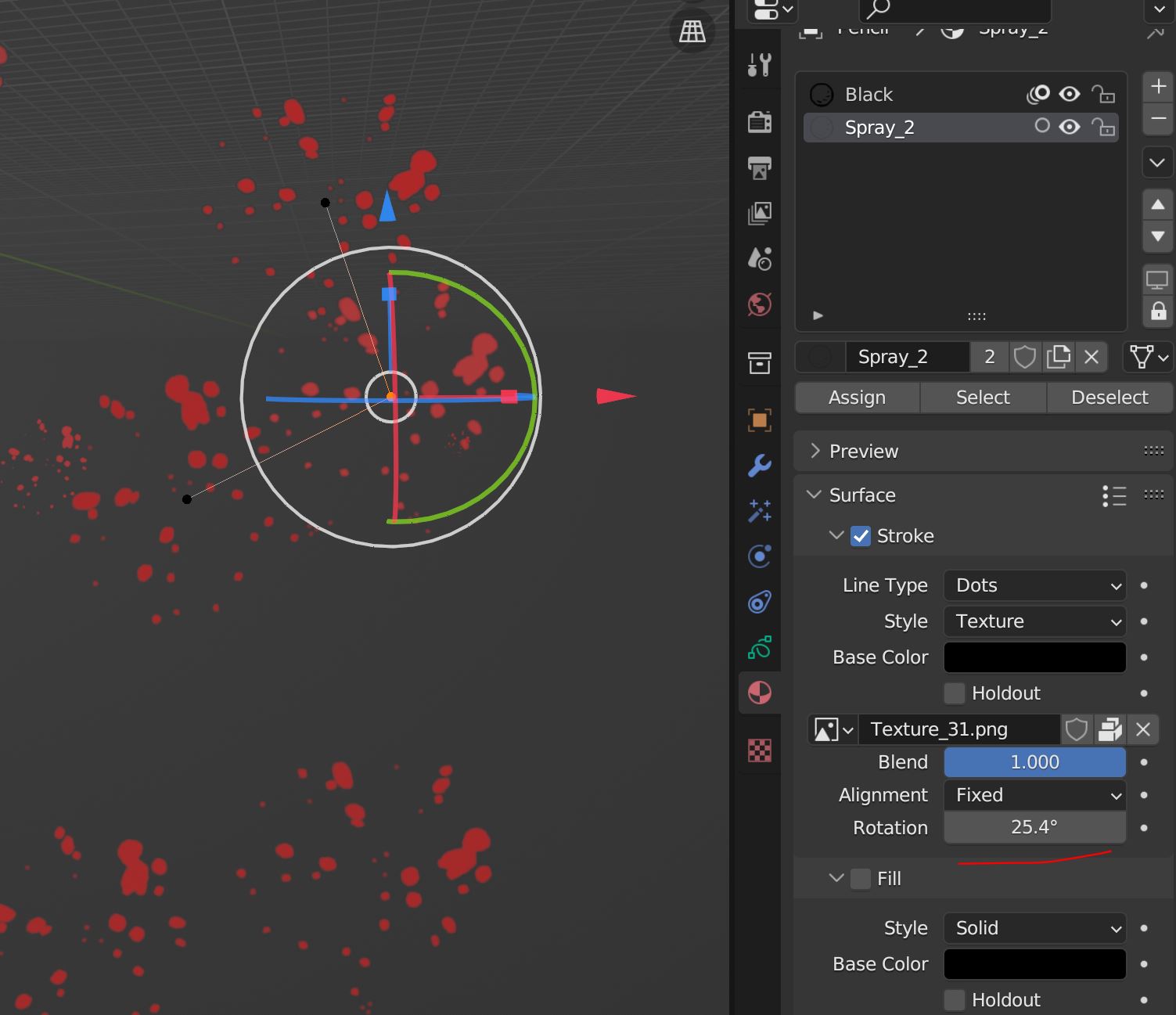This screenshot has width=1176, height=1015.
Task: Collapse the Surface panel
Action: click(x=815, y=495)
